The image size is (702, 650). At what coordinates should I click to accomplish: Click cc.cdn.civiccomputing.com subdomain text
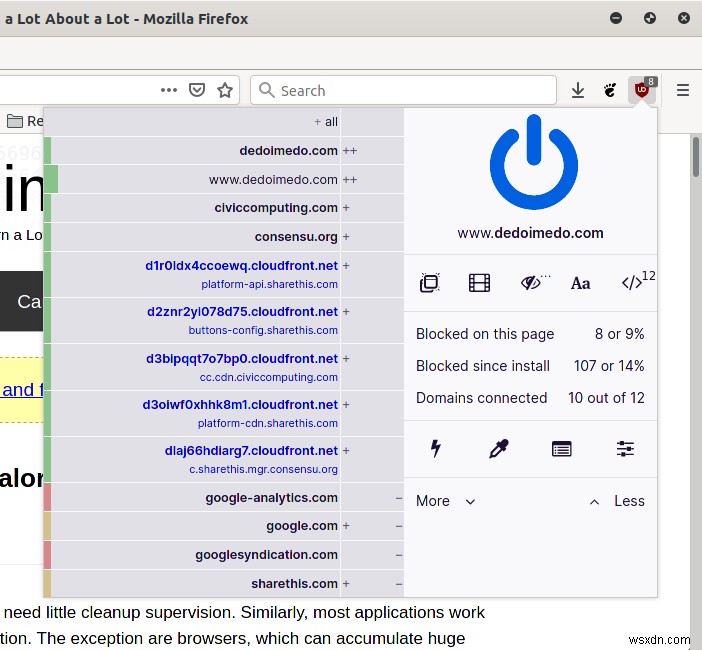pos(269,377)
